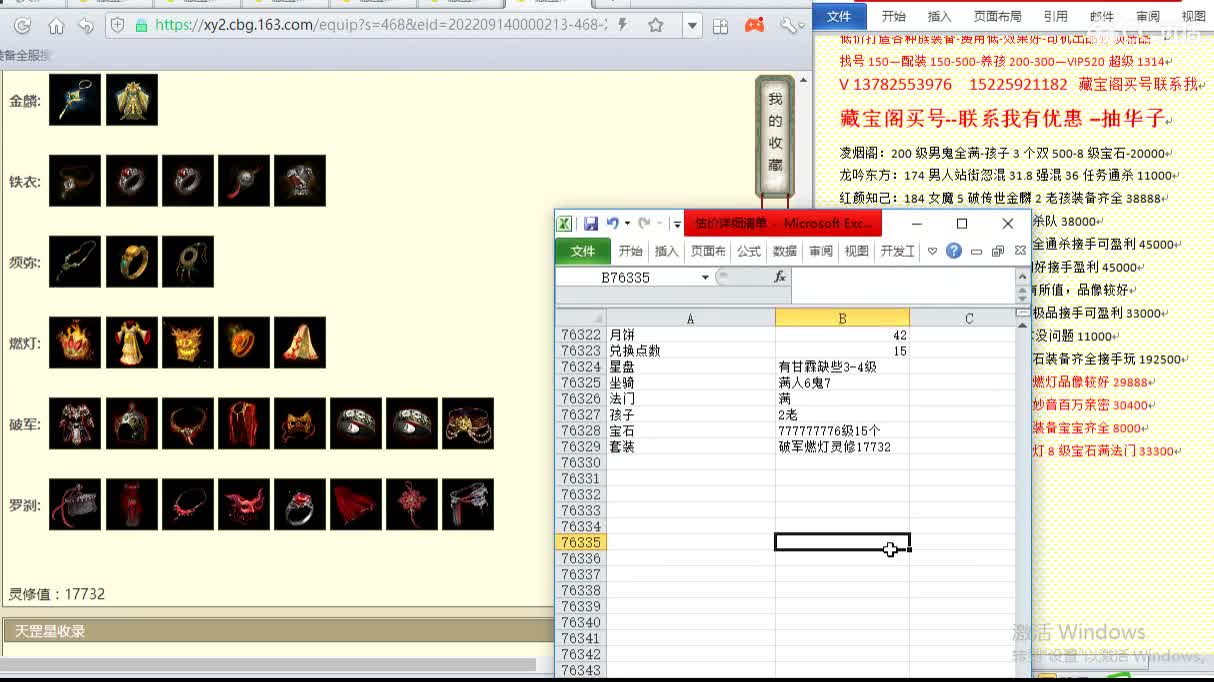Click the gold ring icon in 须弥 row
The height and width of the screenshot is (682, 1214).
131,262
